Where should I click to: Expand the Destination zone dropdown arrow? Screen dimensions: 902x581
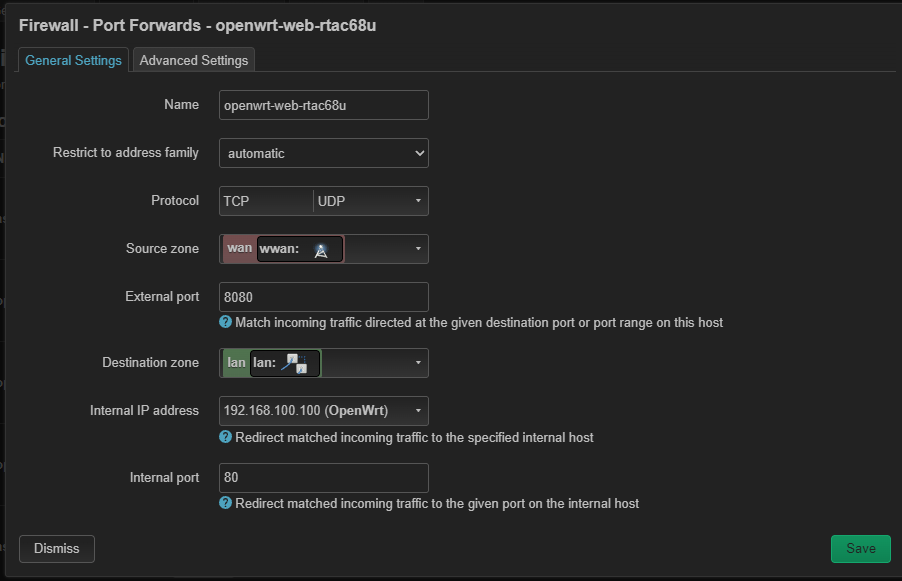coord(418,362)
